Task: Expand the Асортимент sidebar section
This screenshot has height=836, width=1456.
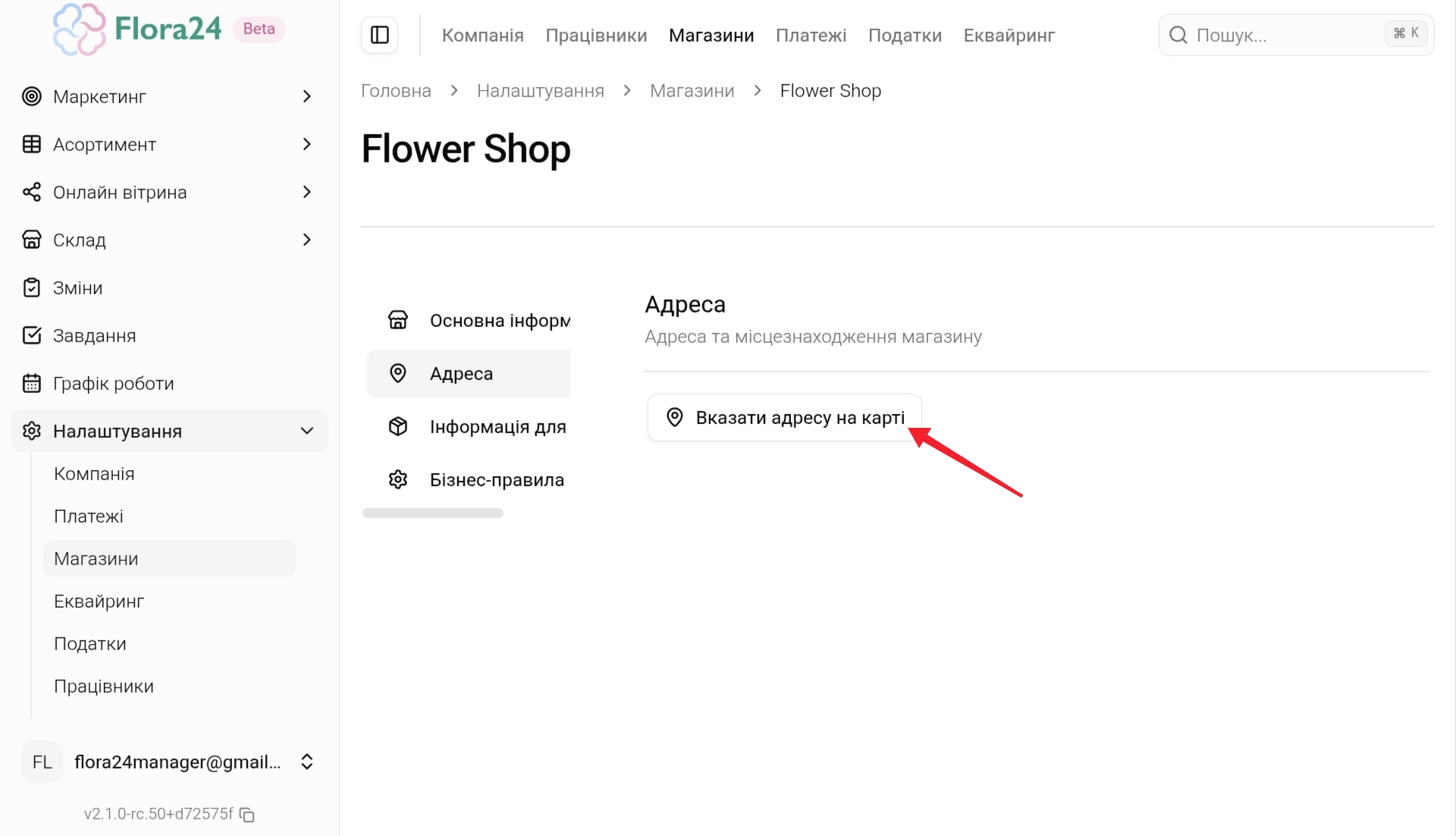Action: click(x=306, y=144)
